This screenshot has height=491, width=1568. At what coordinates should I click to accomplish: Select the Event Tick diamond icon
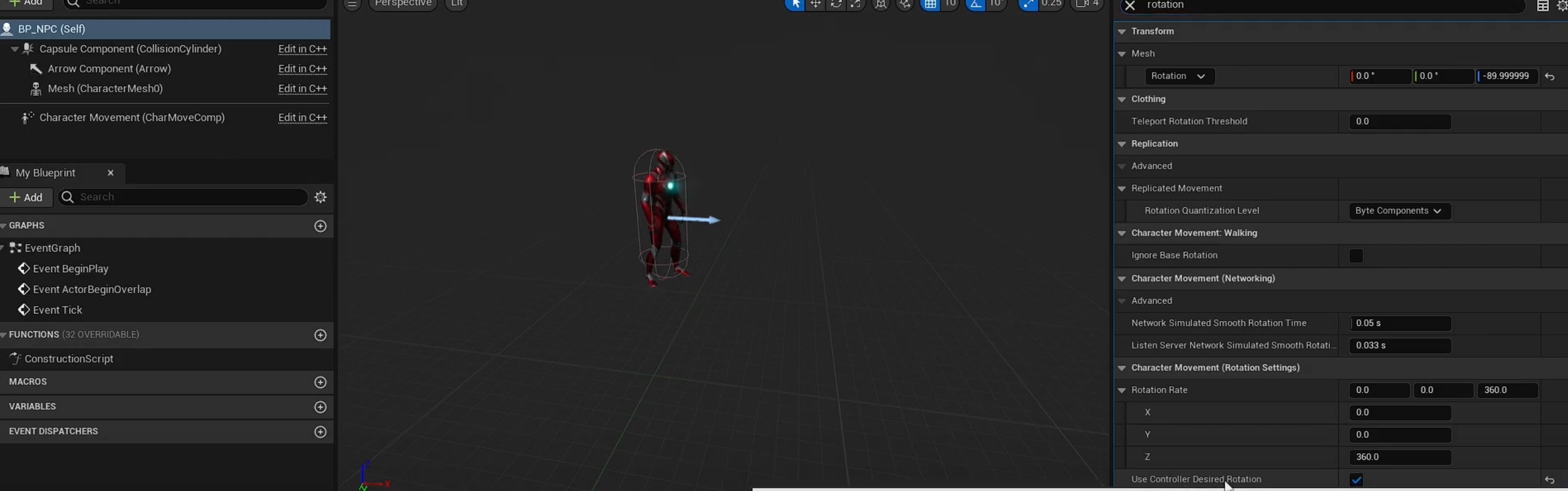click(x=24, y=309)
